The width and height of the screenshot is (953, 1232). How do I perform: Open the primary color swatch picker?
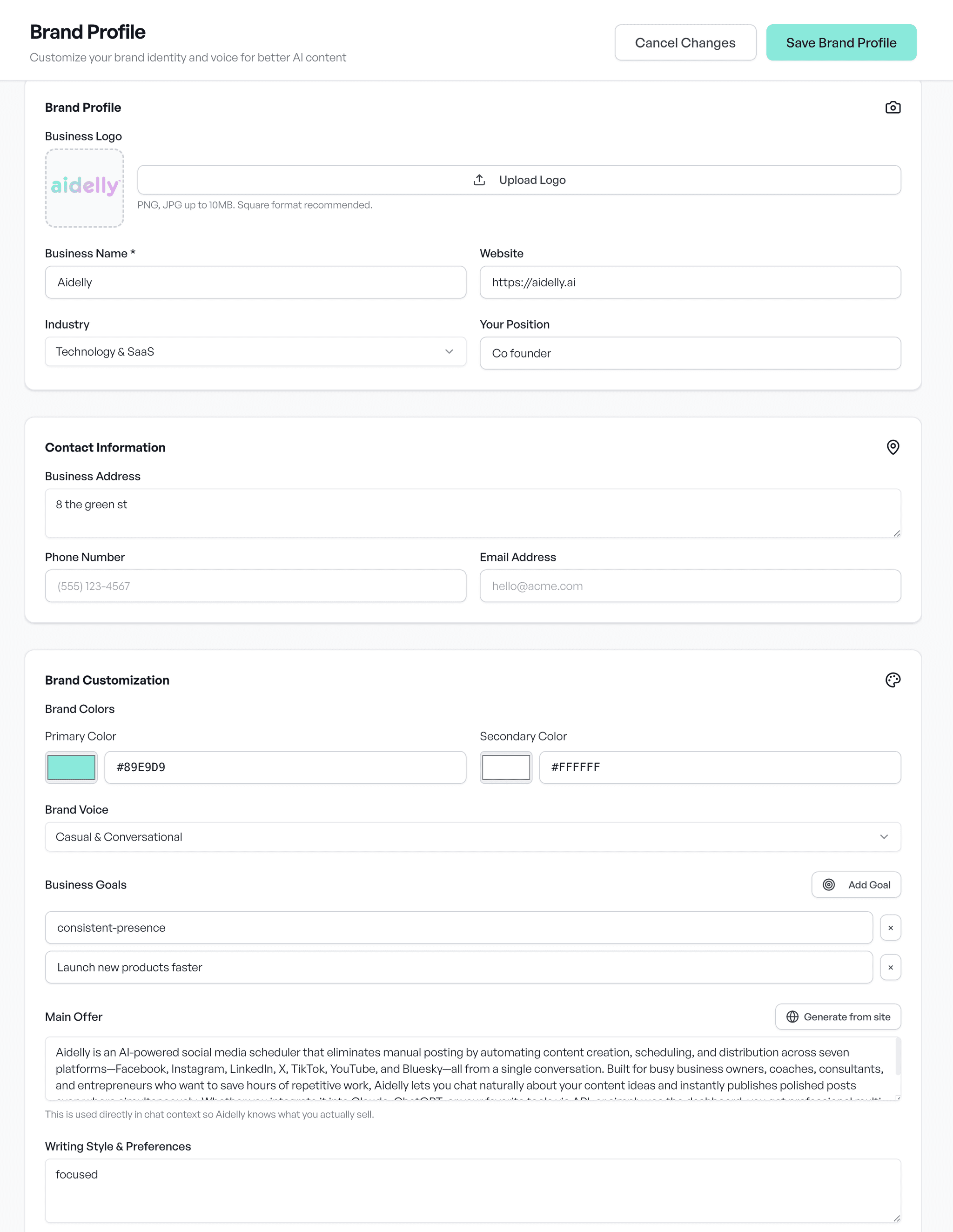pos(72,767)
